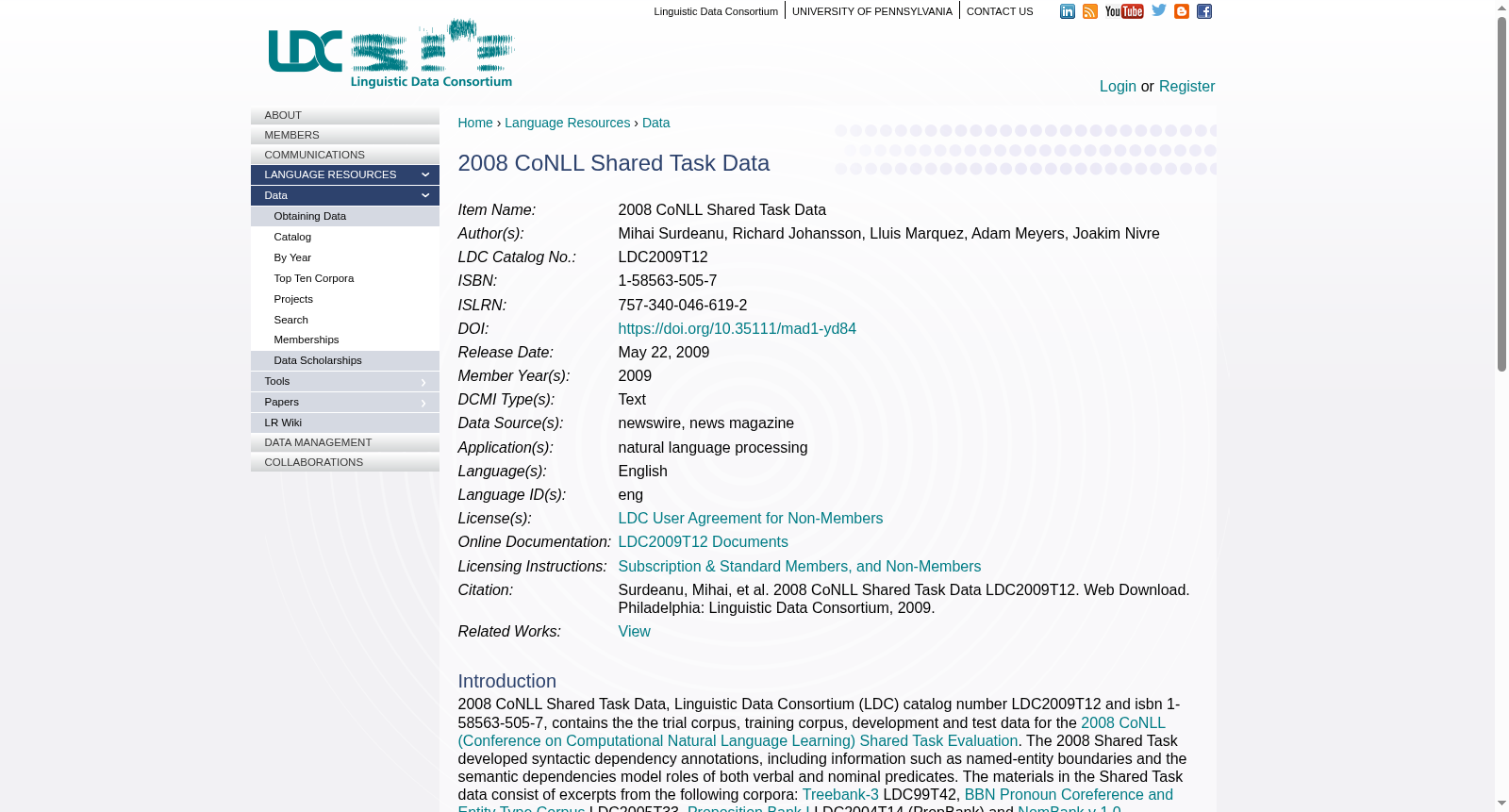The image size is (1509, 812).
Task: Click View related works link
Action: [x=634, y=631]
